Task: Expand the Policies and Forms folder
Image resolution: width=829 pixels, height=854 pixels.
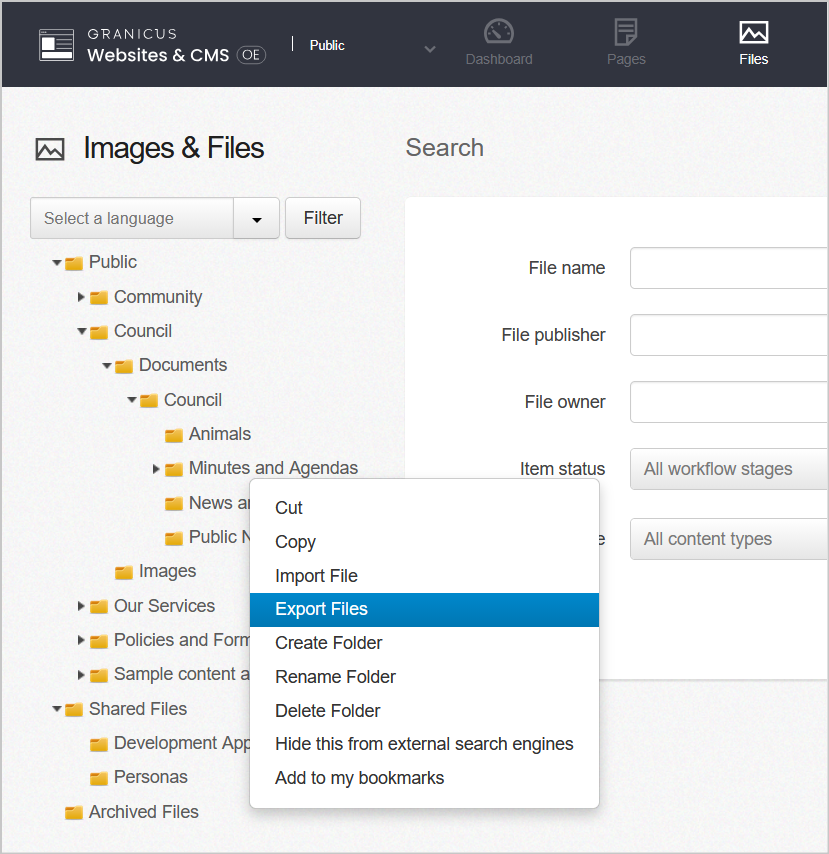Action: coord(81,640)
